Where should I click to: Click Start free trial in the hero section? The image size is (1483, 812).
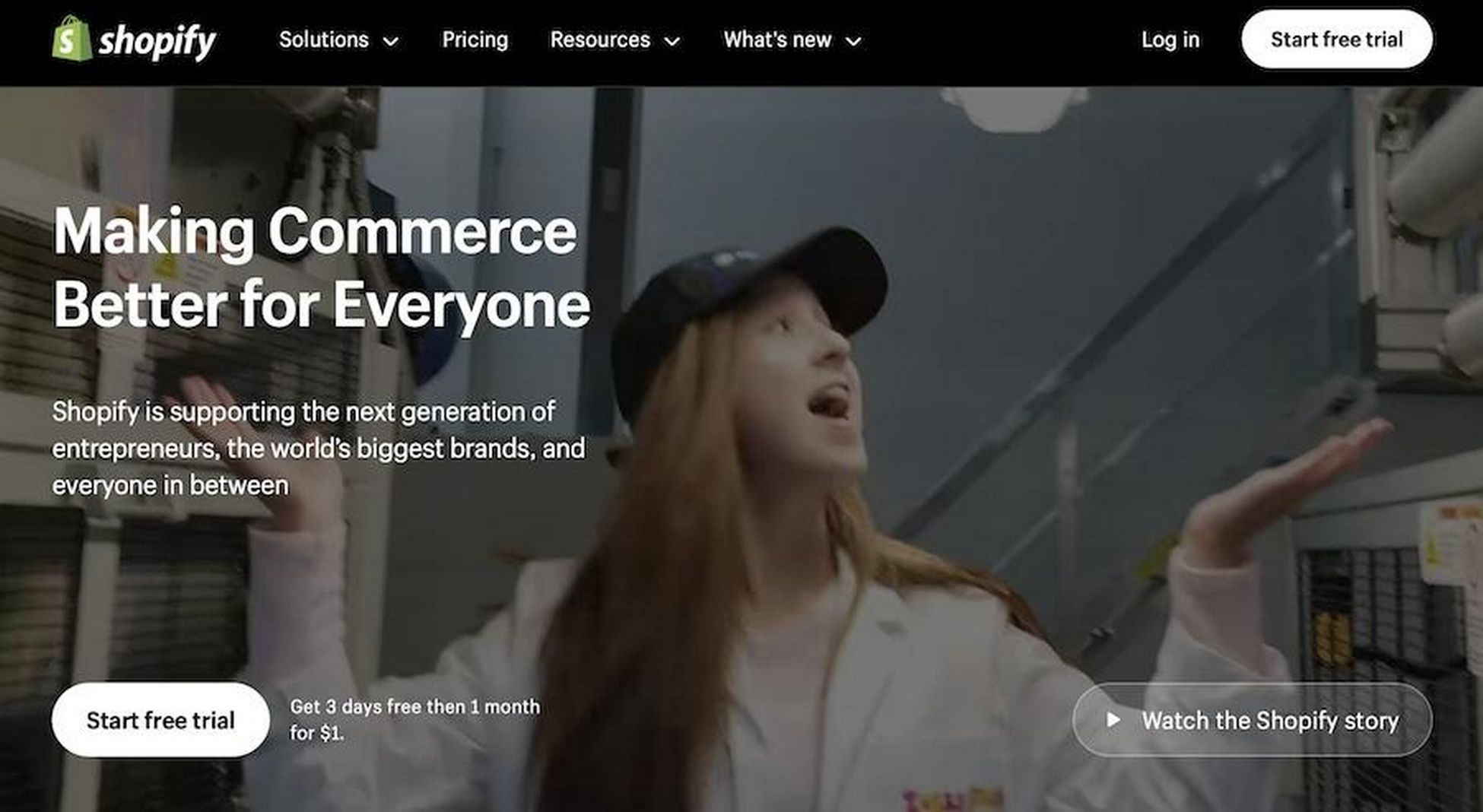(x=160, y=720)
